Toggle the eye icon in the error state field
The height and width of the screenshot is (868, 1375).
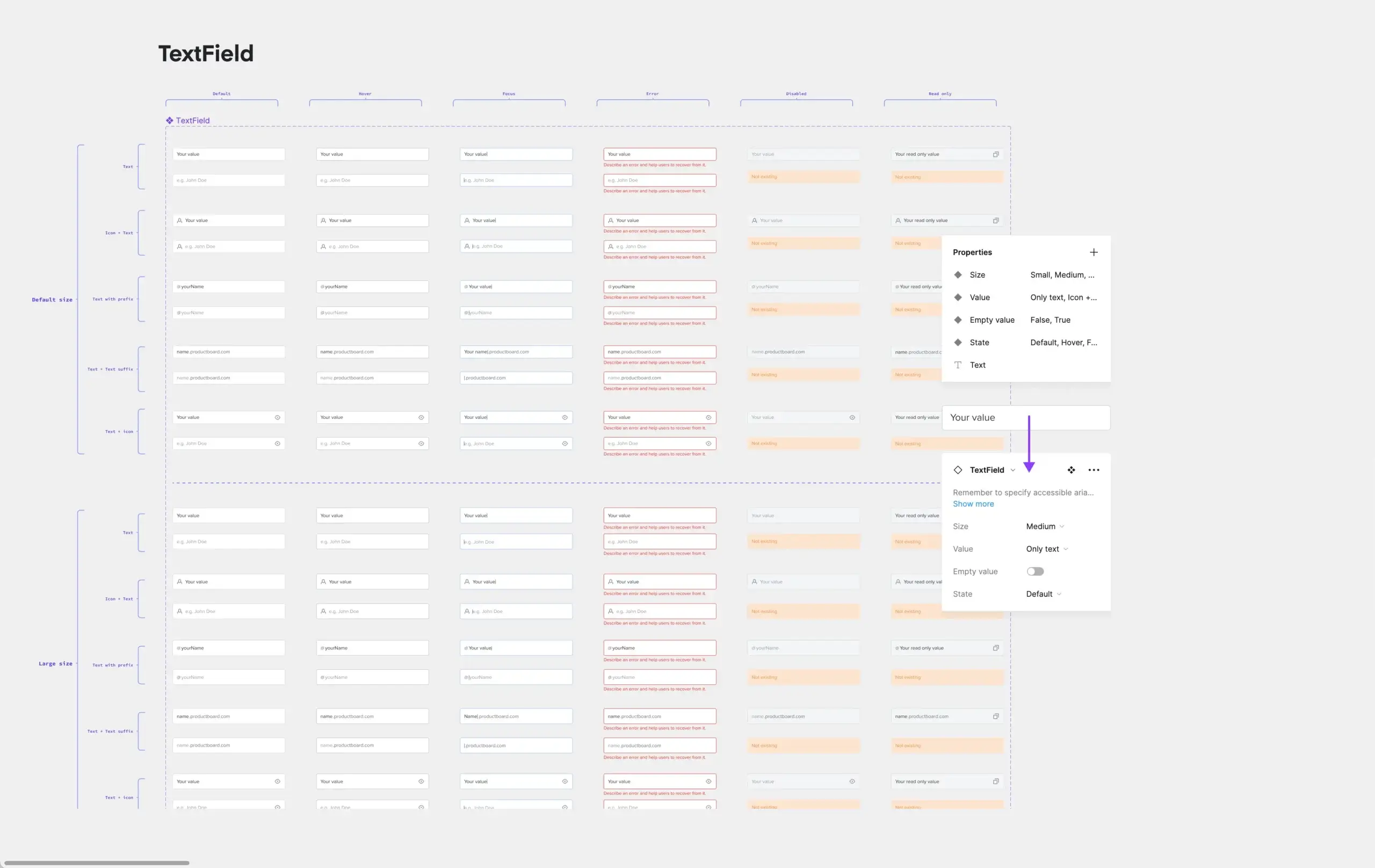(x=708, y=417)
